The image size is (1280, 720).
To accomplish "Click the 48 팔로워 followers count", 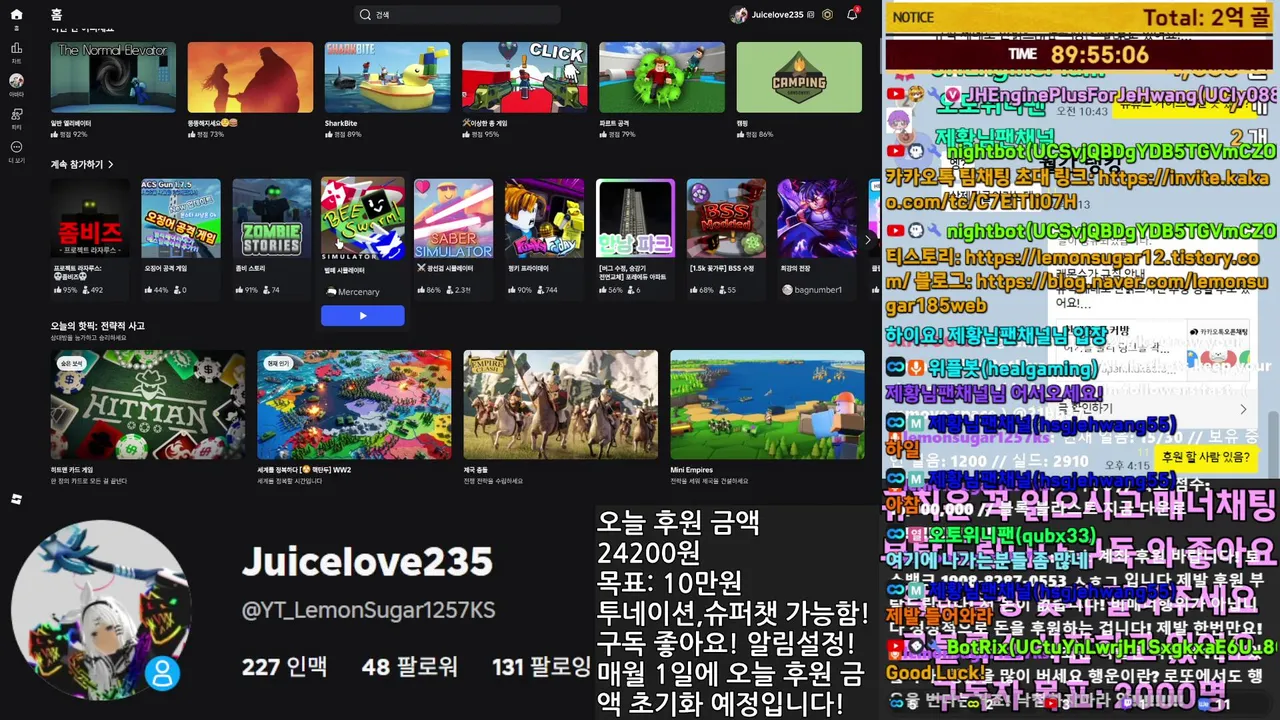I will click(409, 666).
